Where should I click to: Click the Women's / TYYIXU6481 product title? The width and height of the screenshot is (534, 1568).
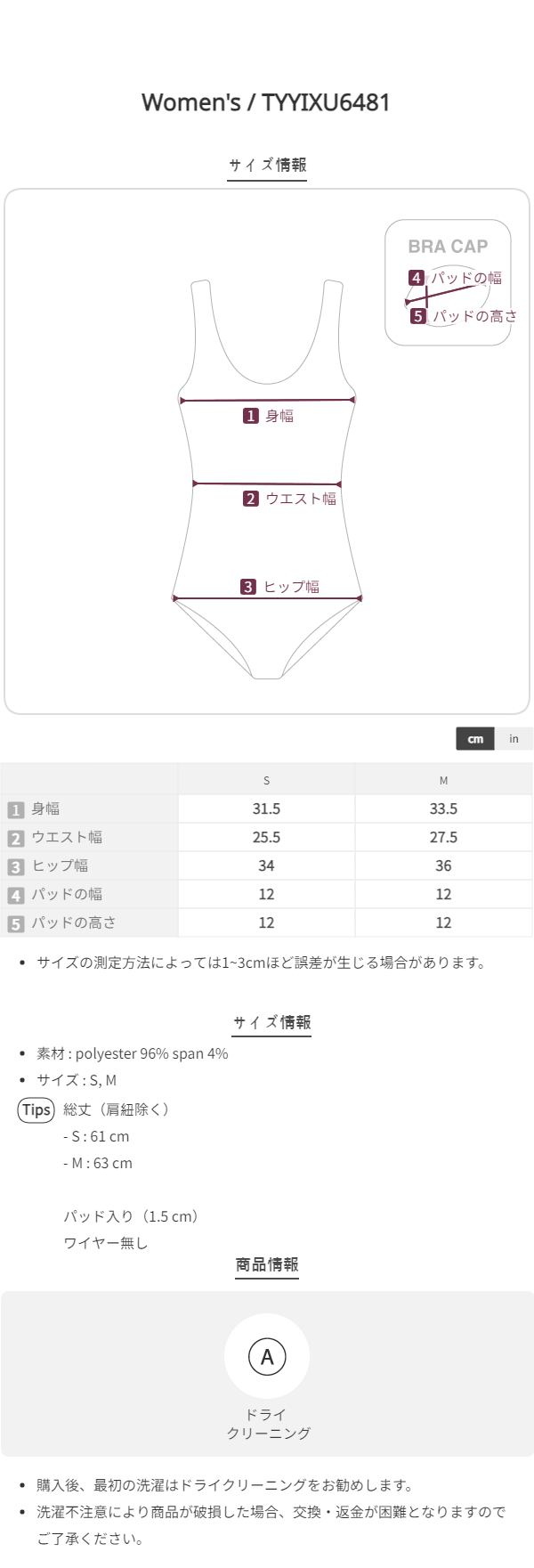click(x=266, y=102)
